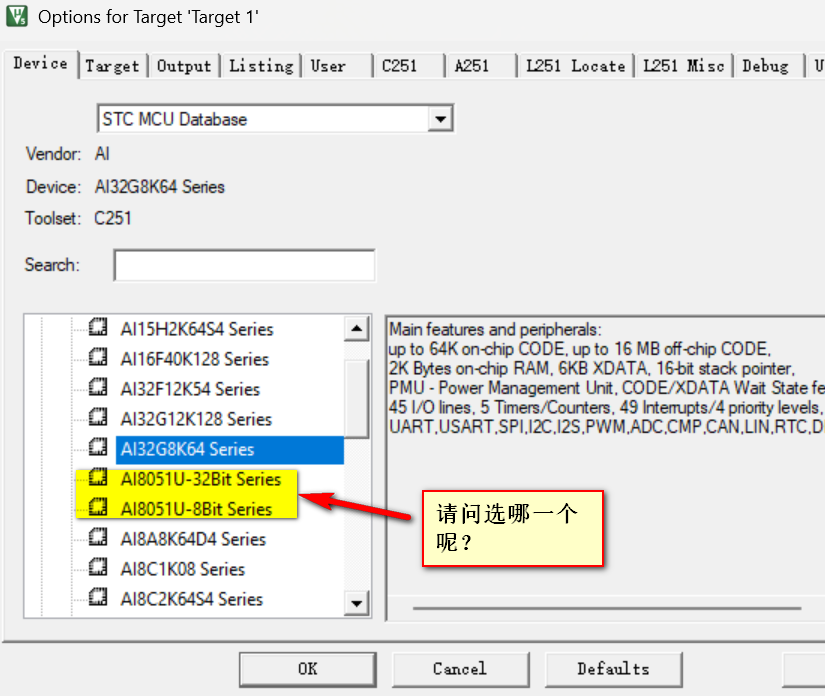This screenshot has height=696, width=825.
Task: Click the chip icon beside AI32G12K128 Series
Action: tap(98, 418)
